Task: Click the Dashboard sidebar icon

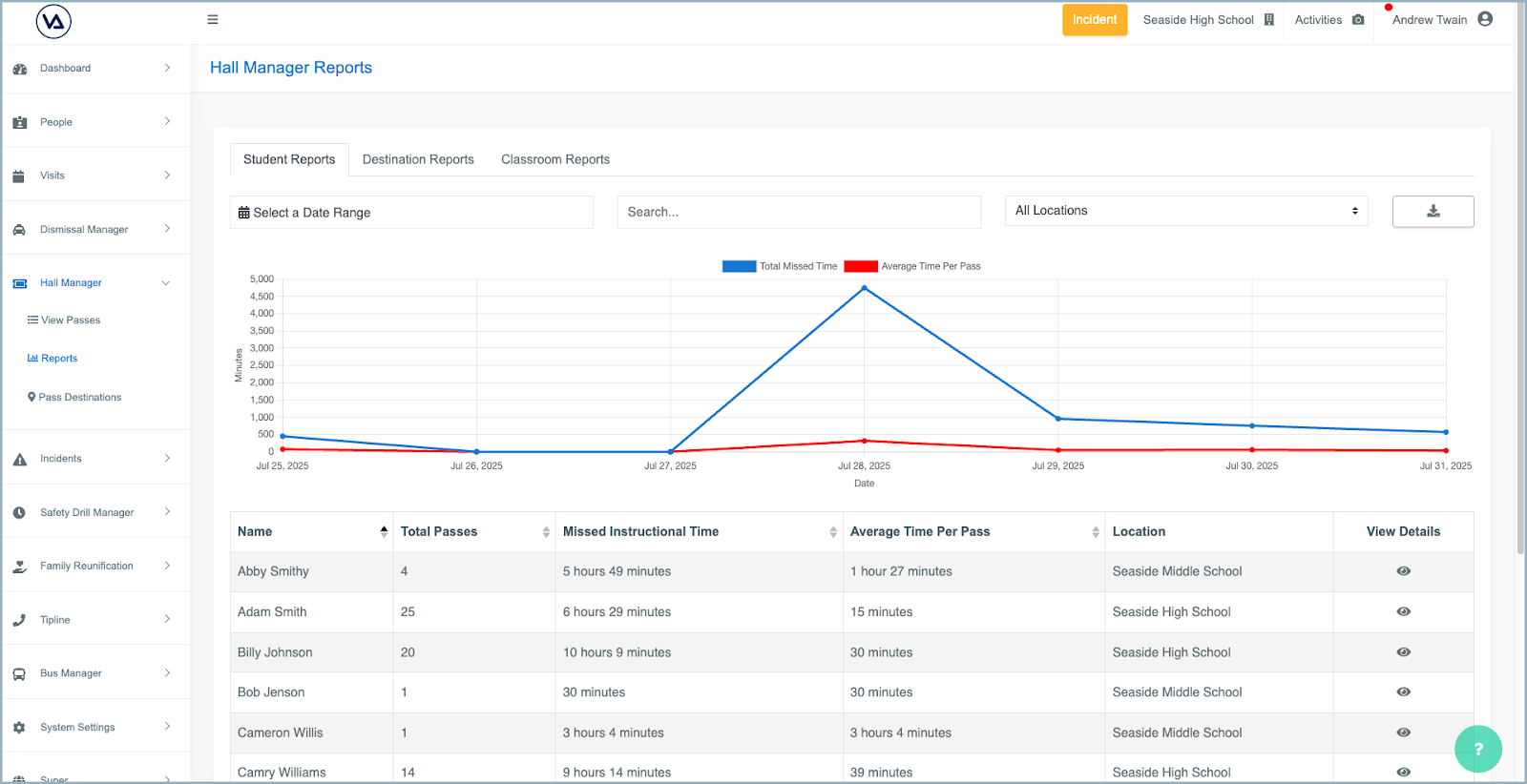Action: click(x=20, y=69)
